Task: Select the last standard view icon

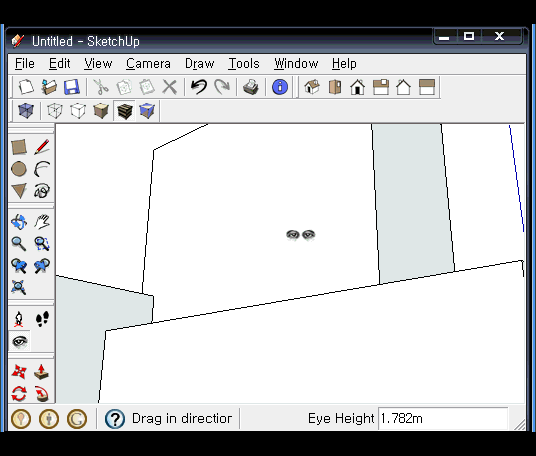Action: pyautogui.click(x=427, y=87)
